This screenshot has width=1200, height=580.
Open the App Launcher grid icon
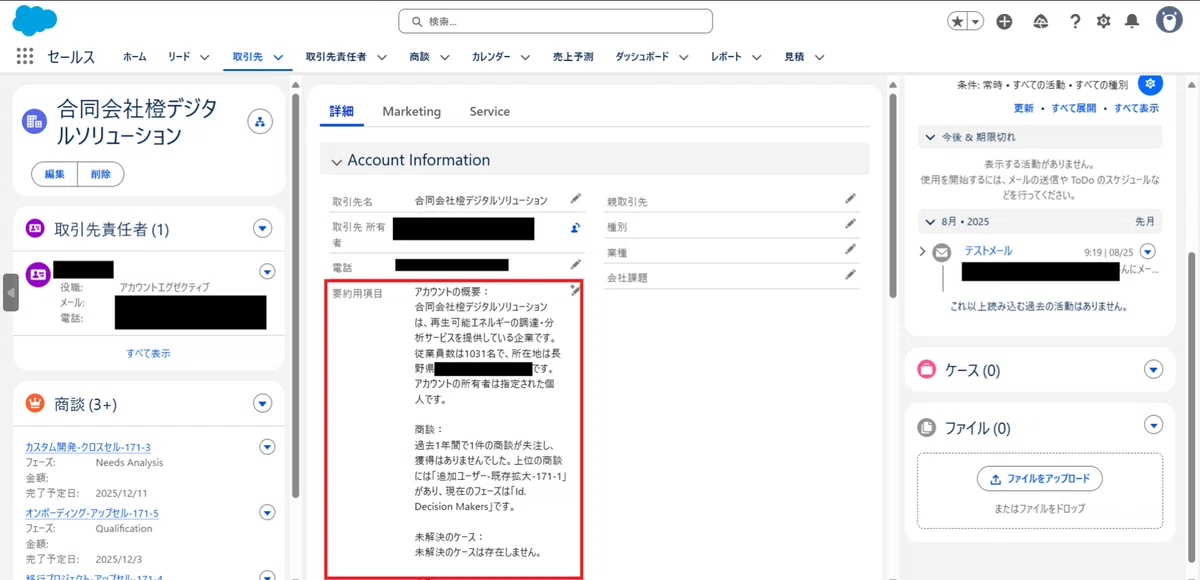click(26, 57)
